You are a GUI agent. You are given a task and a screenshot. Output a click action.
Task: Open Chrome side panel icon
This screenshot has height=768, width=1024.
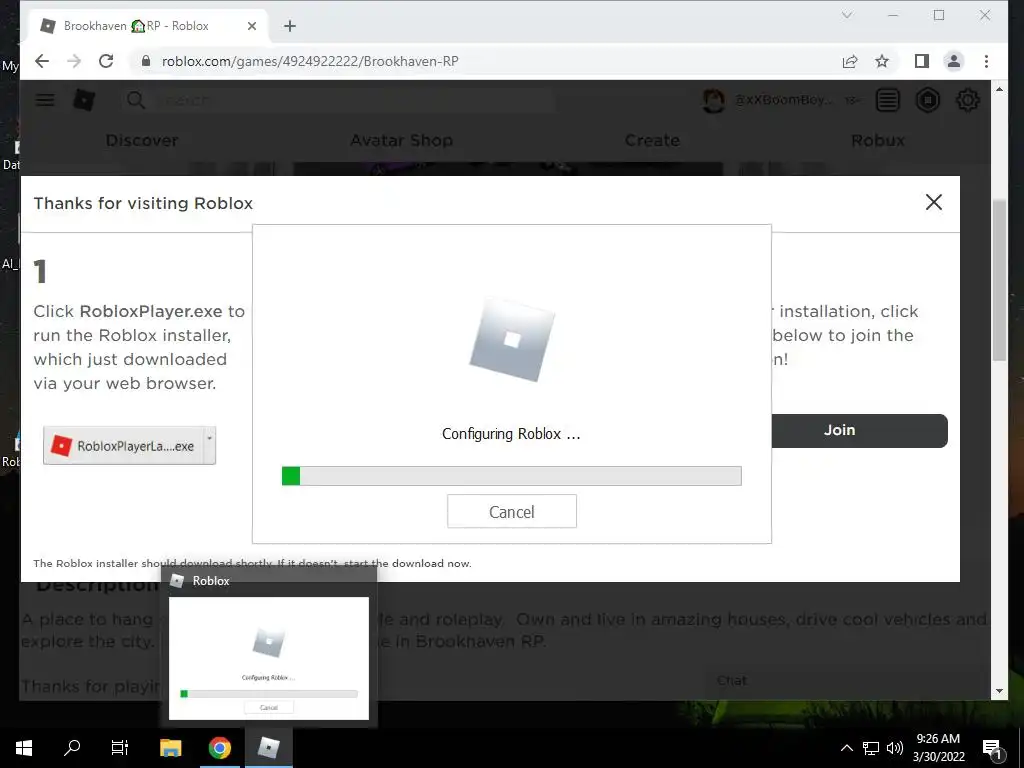pyautogui.click(x=921, y=61)
